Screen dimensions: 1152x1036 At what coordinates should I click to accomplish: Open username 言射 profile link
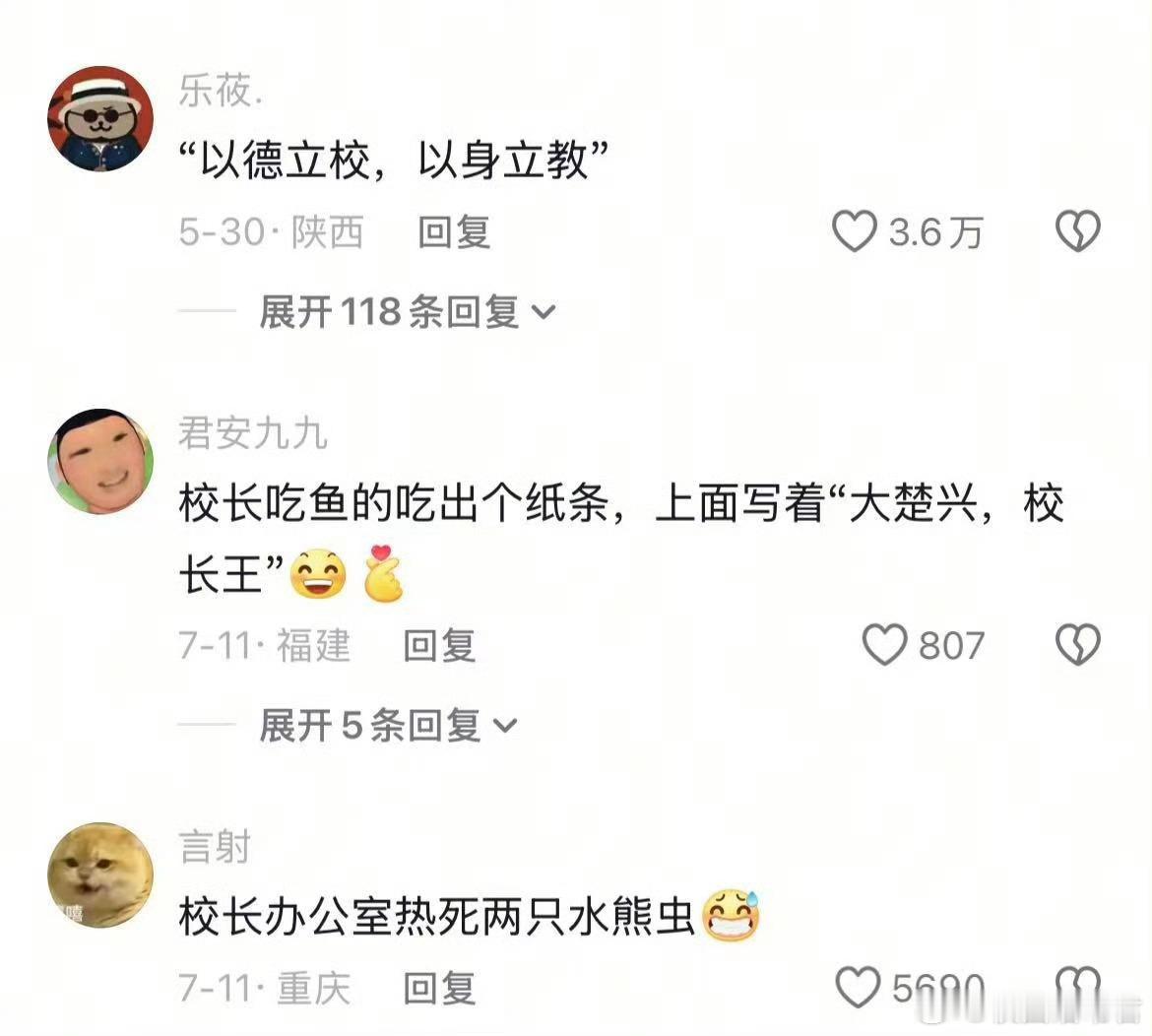click(x=215, y=847)
